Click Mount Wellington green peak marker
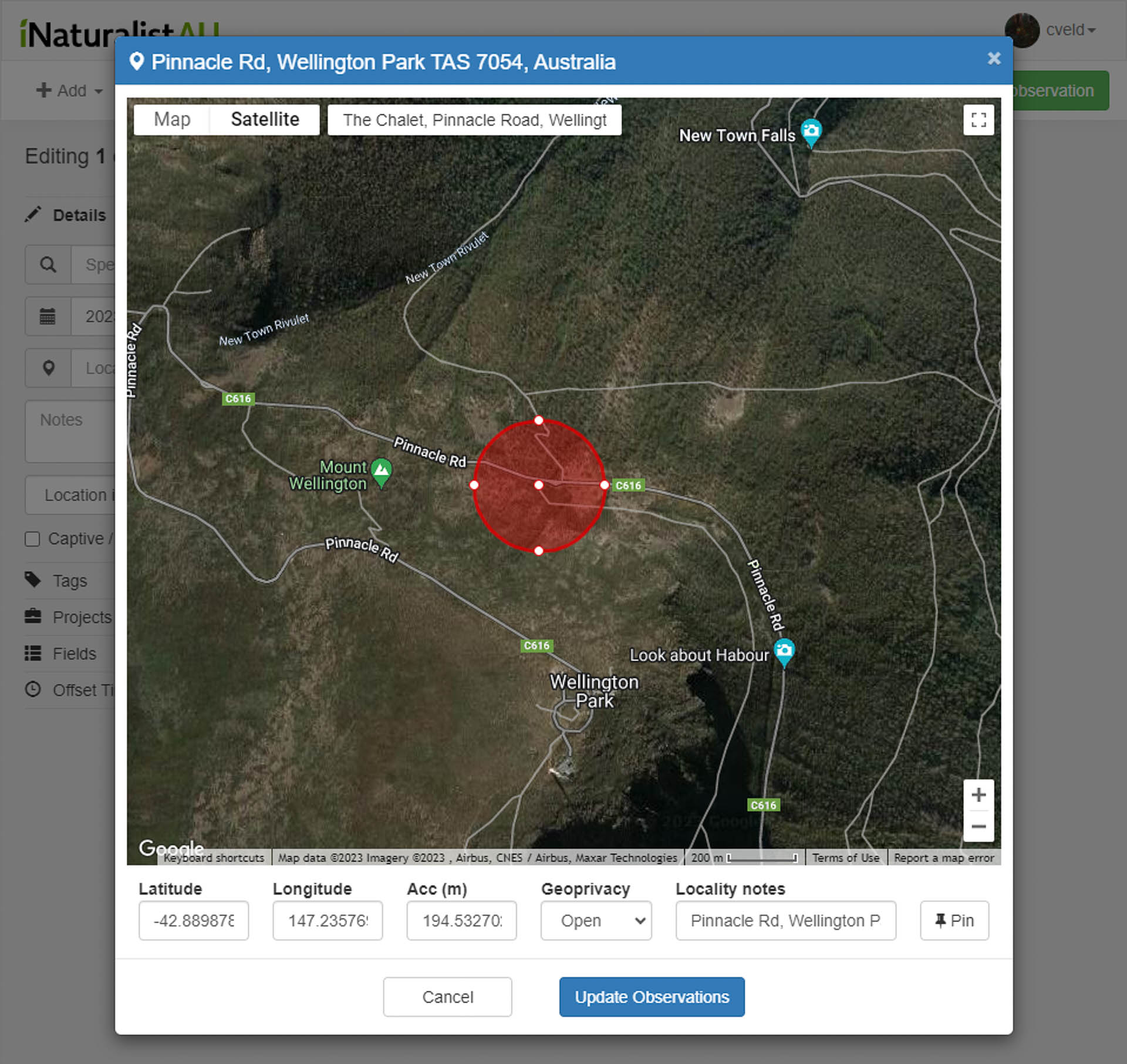The width and height of the screenshot is (1127, 1064). [x=382, y=470]
